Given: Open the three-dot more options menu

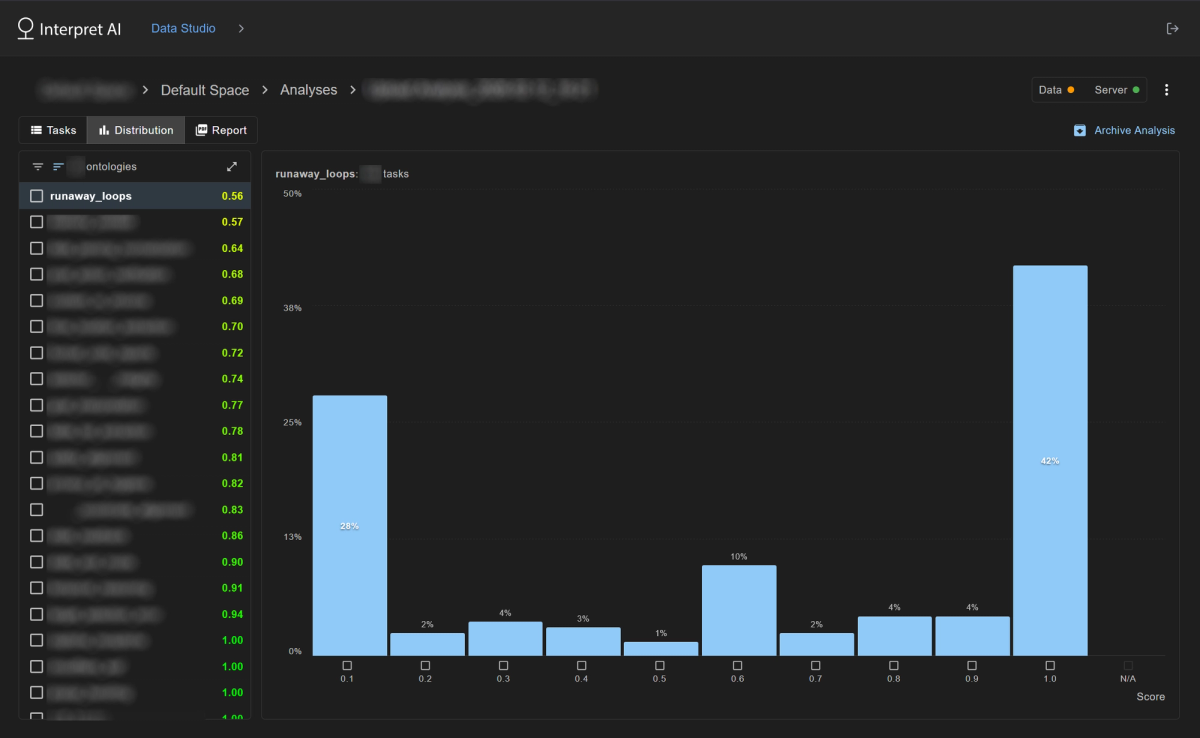Looking at the screenshot, I should tap(1166, 90).
